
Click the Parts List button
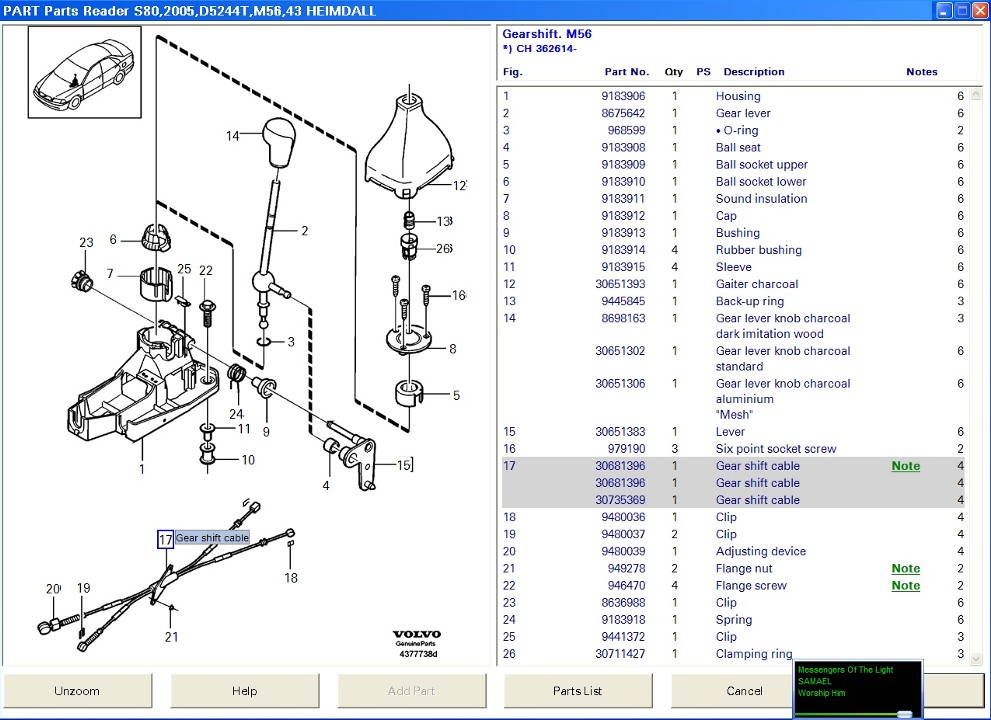(x=578, y=690)
